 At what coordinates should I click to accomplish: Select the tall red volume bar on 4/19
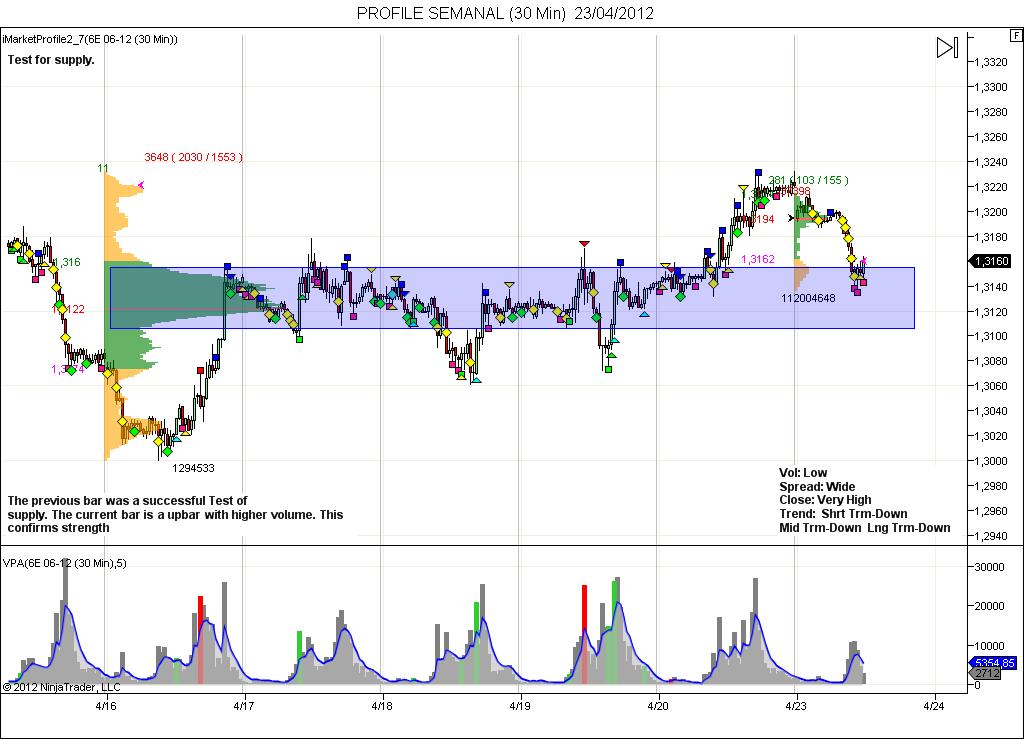coord(584,635)
